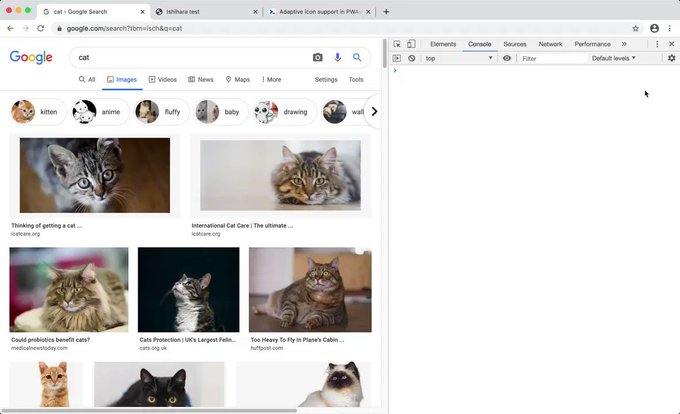Toggle the DevTools device toolbar icon
The width and height of the screenshot is (680, 414).
(411, 44)
